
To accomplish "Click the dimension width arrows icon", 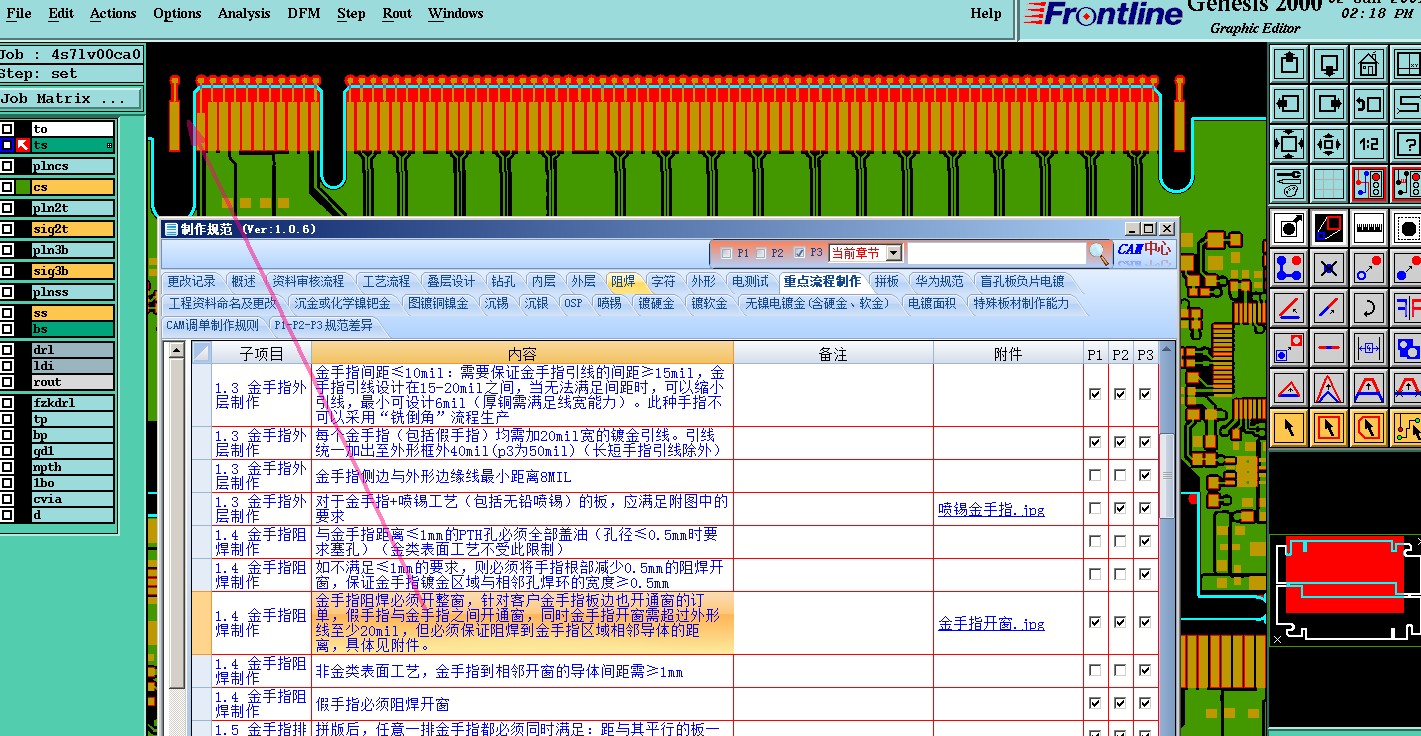I will [x=1368, y=347].
